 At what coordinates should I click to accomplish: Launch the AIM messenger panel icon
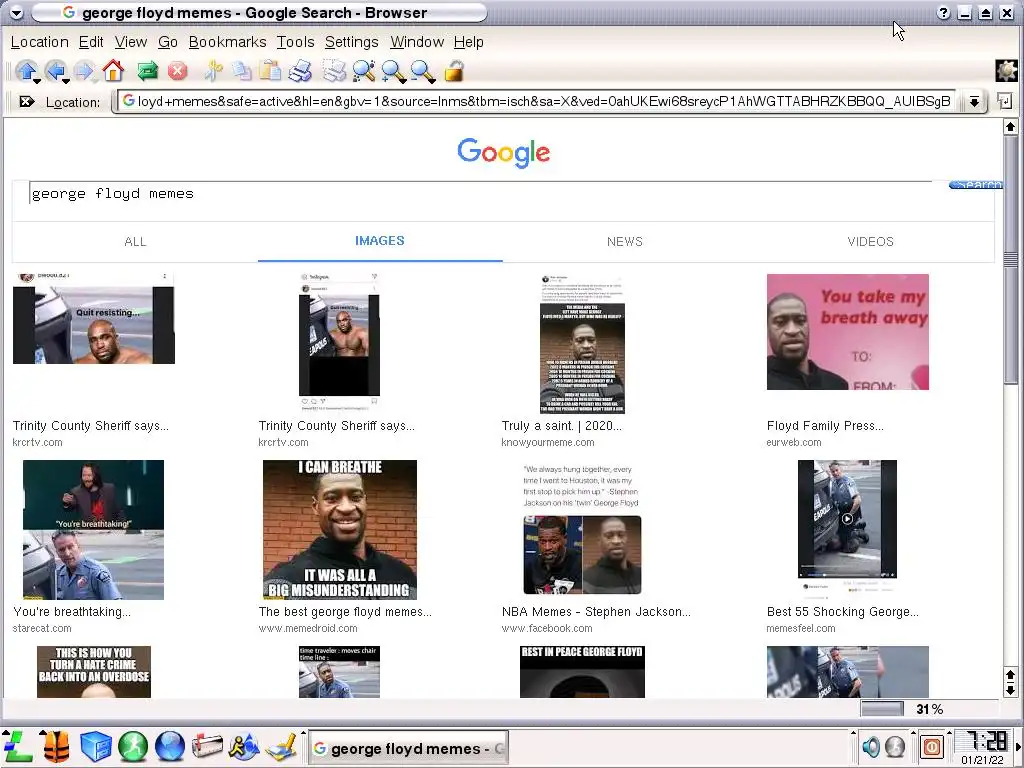tap(244, 746)
